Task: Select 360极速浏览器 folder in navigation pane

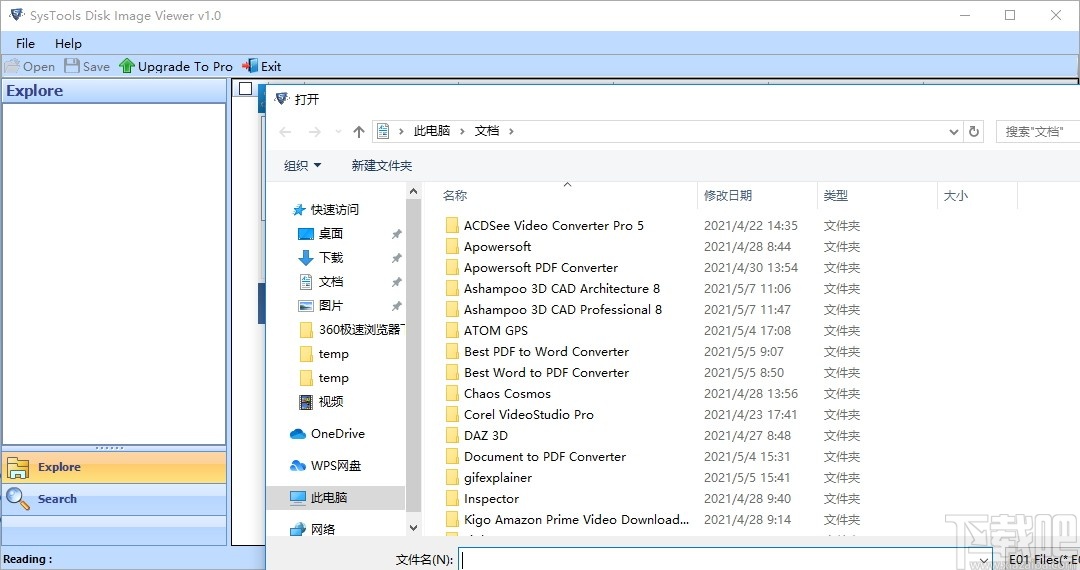Action: pos(353,330)
